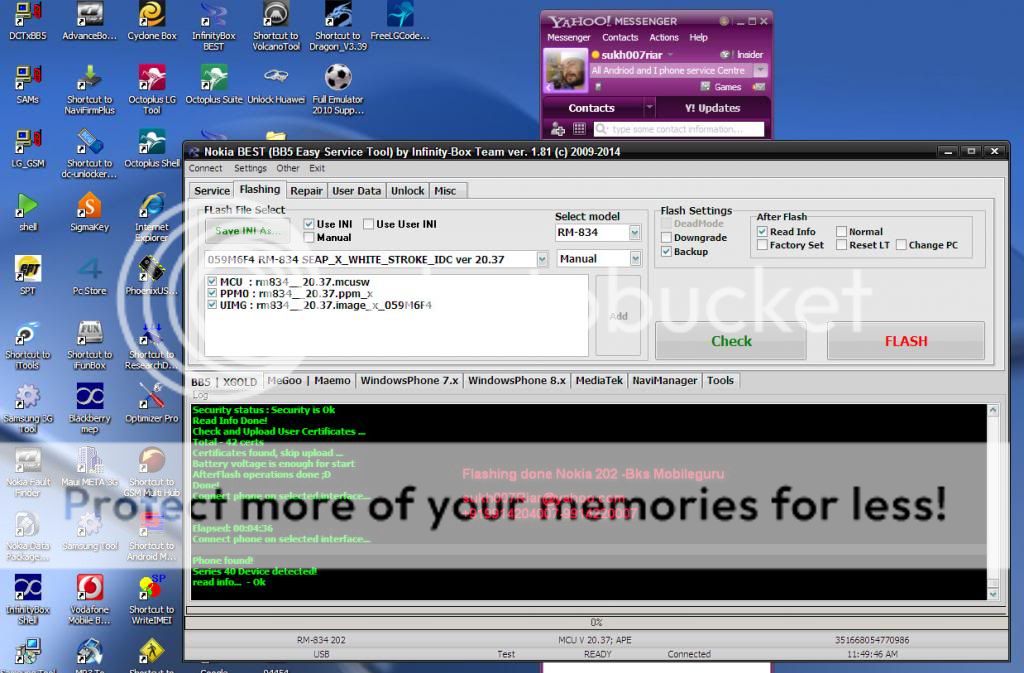Click add-contact icon in Yahoo Messenger
The image size is (1024, 673).
558,129
